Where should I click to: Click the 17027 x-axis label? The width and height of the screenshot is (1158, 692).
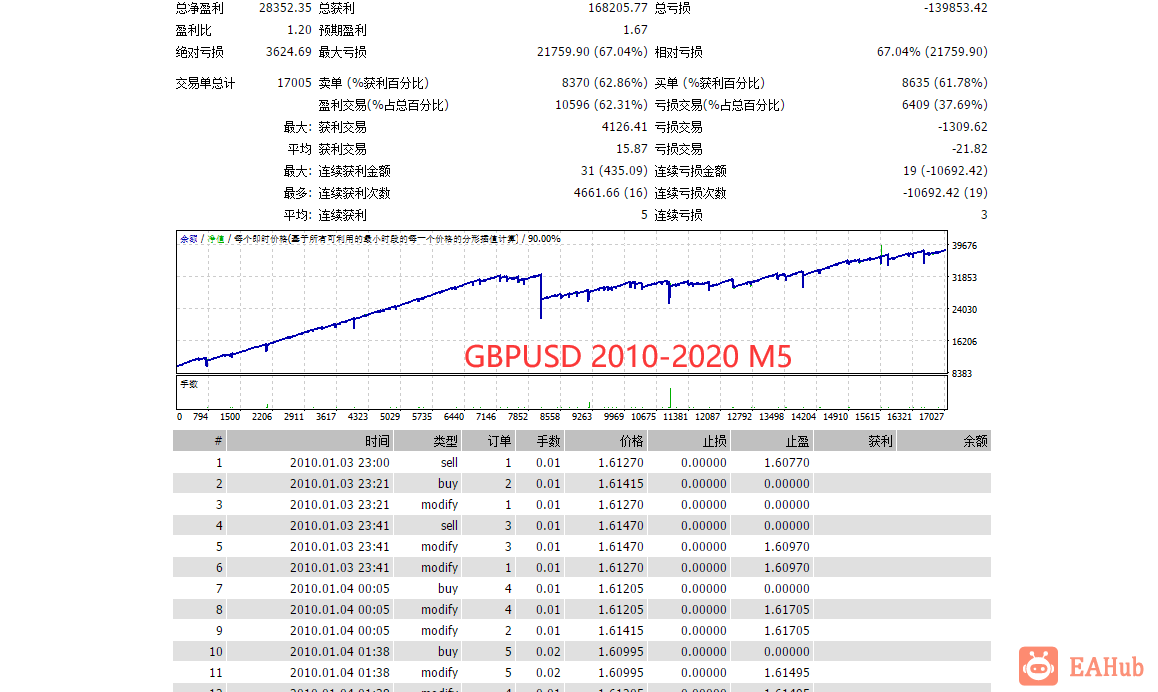931,417
